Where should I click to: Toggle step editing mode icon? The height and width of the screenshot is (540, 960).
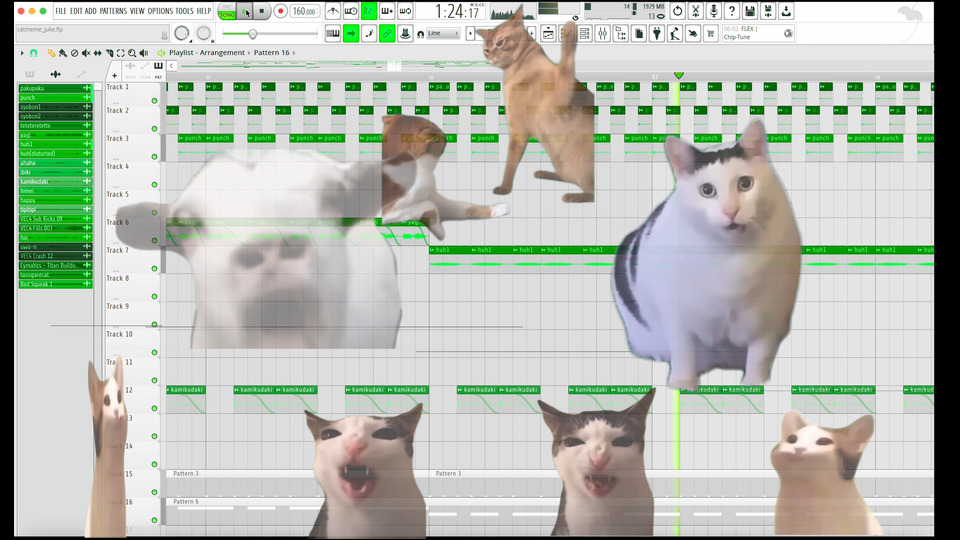click(369, 34)
